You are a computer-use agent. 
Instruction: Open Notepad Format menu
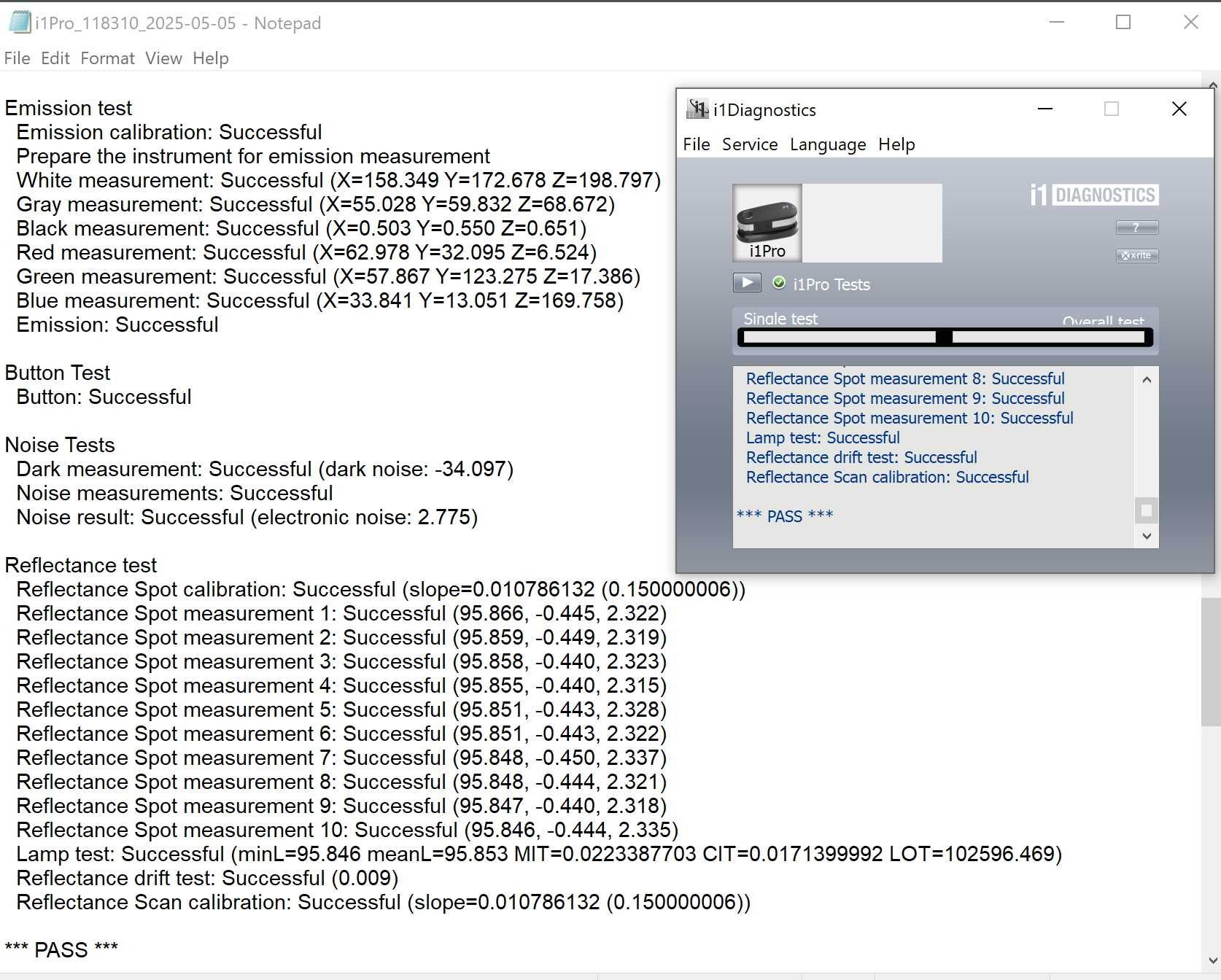[107, 58]
